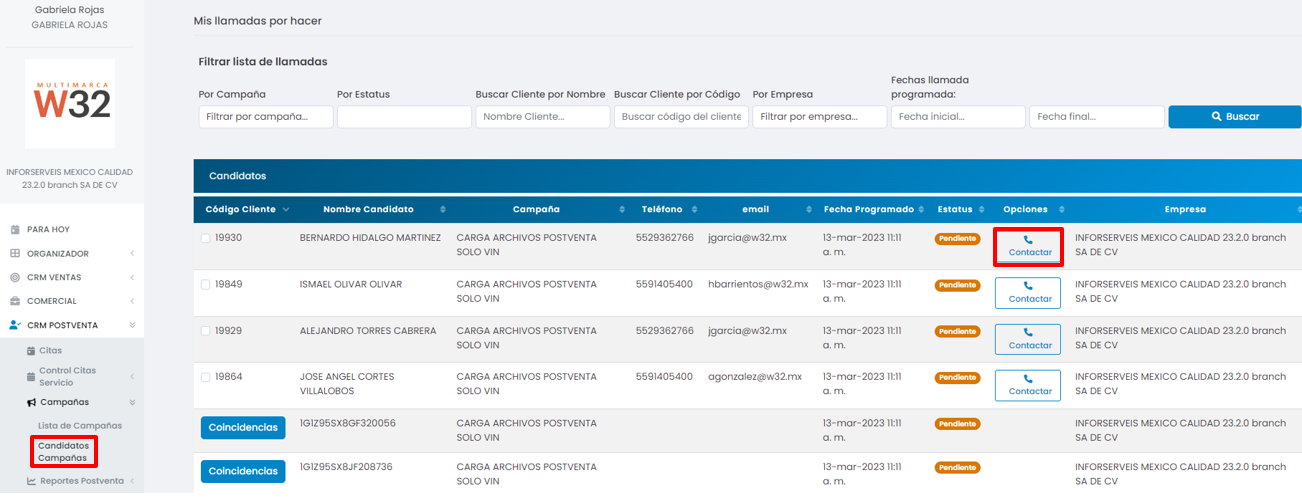Click the W32 Multimarca logo
This screenshot has width=1302, height=500.
tap(70, 104)
